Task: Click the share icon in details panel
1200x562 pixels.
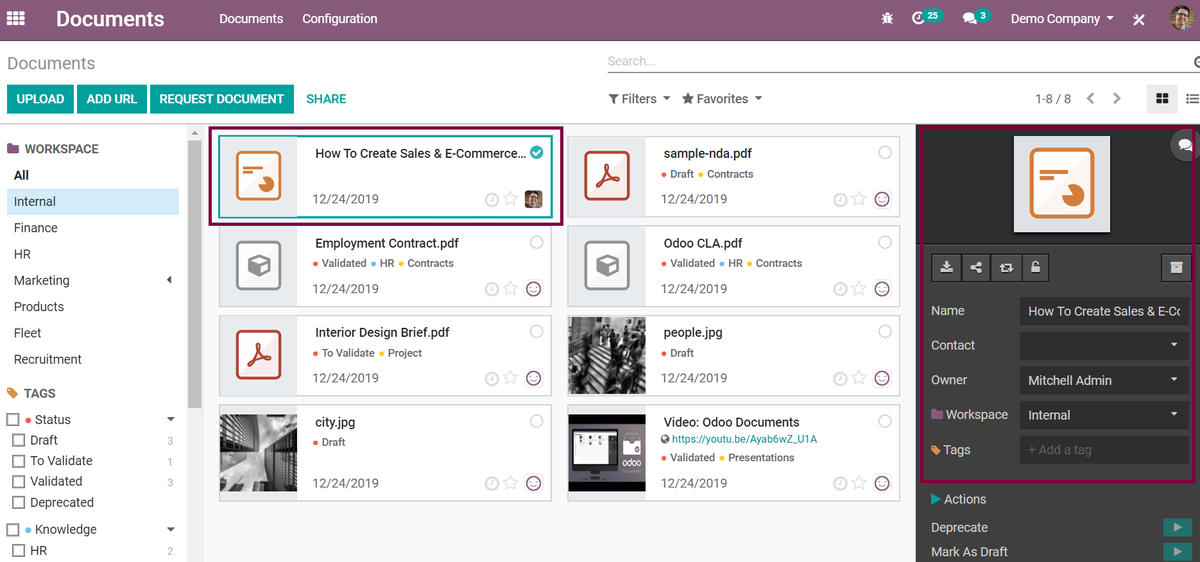Action: (x=976, y=267)
